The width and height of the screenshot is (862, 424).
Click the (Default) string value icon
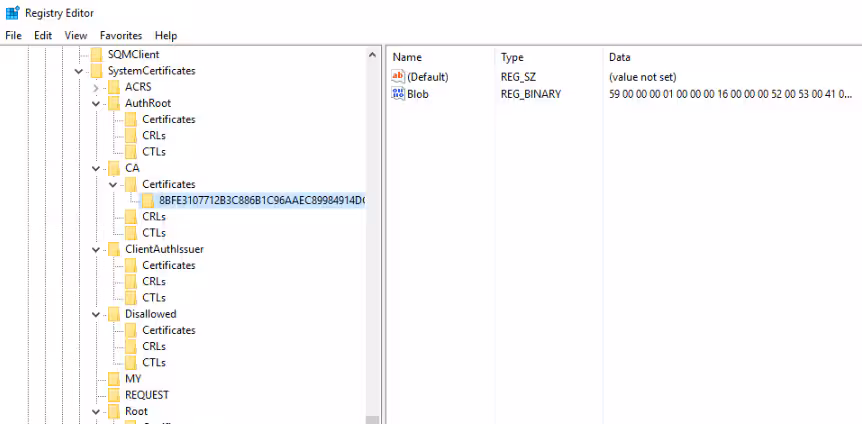398,77
